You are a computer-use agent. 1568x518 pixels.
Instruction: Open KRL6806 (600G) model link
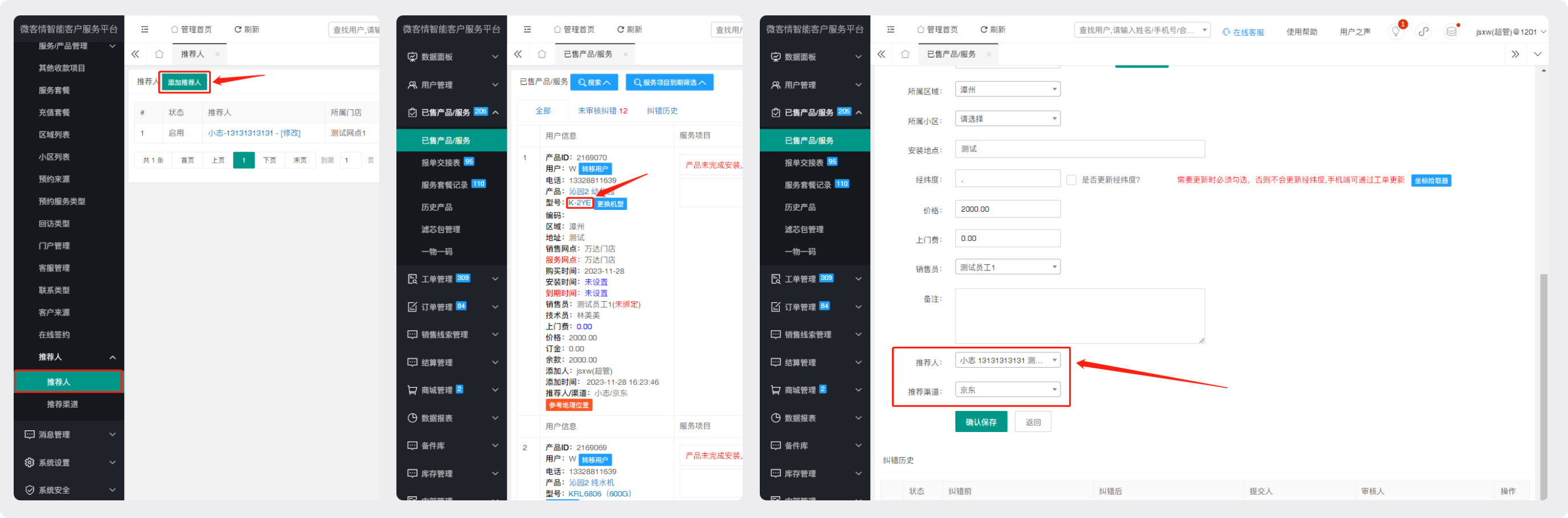coord(600,494)
